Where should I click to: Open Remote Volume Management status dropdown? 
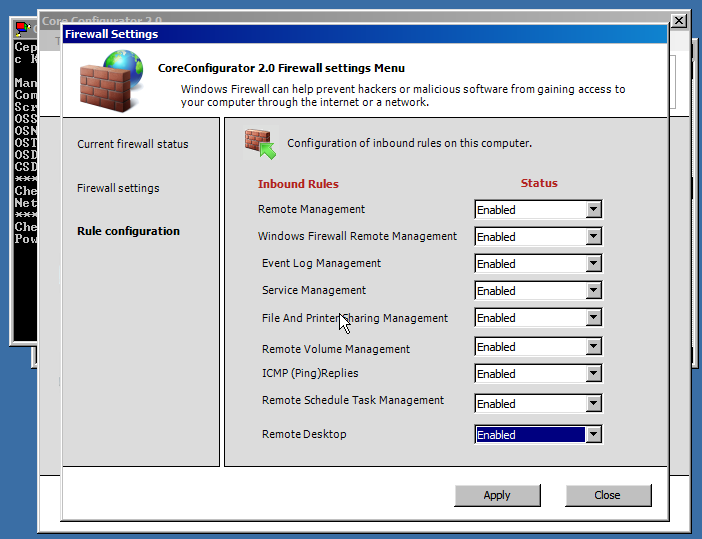click(x=594, y=346)
